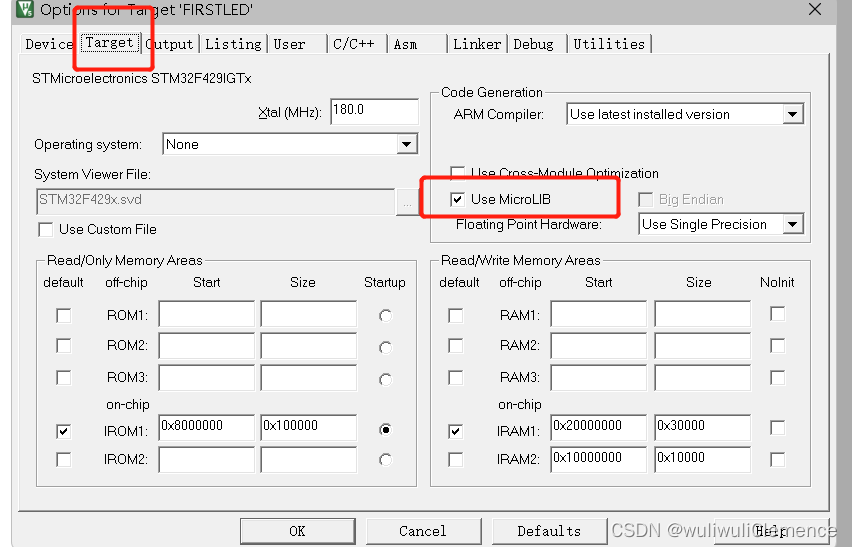Check the IRAM2 default checkbox
Screen dimensions: 852x547
455,460
